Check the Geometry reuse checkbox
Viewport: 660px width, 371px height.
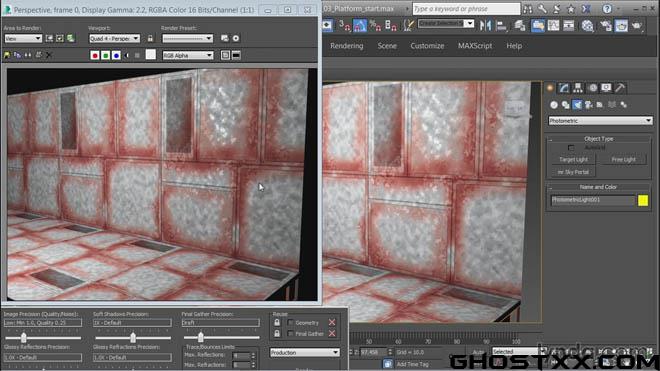(x=290, y=323)
